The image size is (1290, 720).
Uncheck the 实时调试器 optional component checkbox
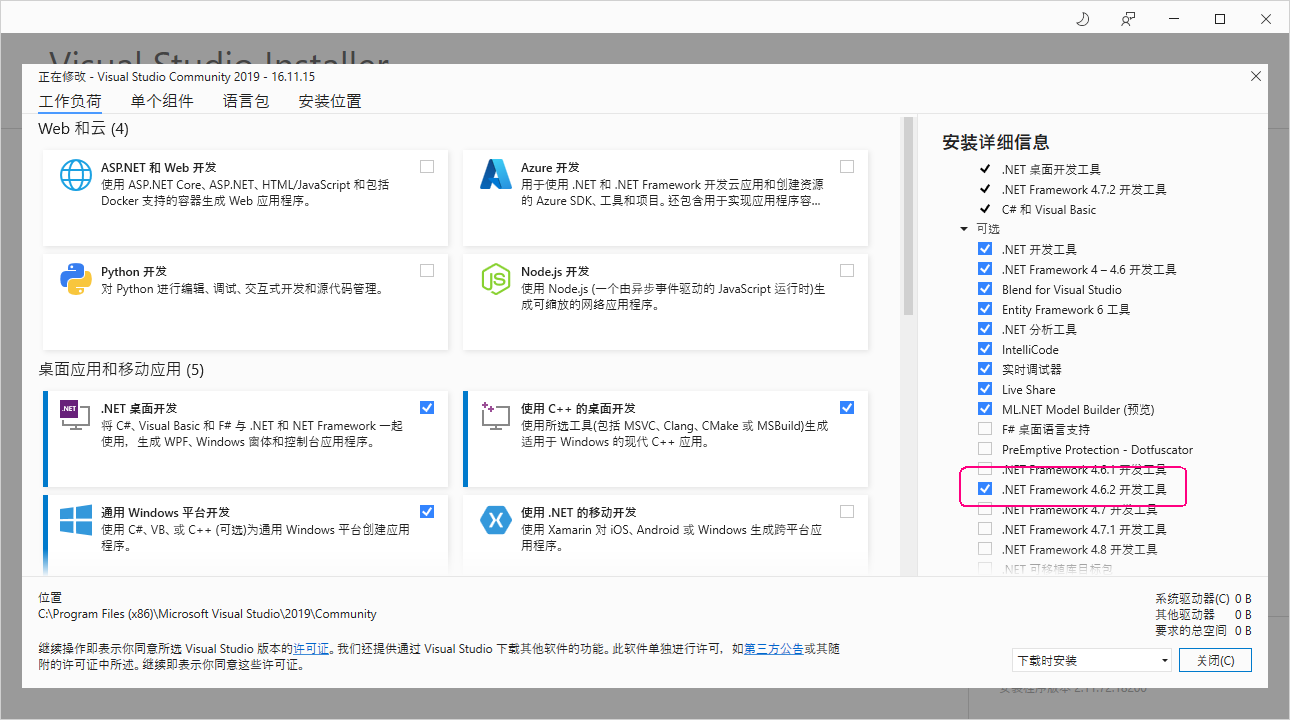point(985,369)
